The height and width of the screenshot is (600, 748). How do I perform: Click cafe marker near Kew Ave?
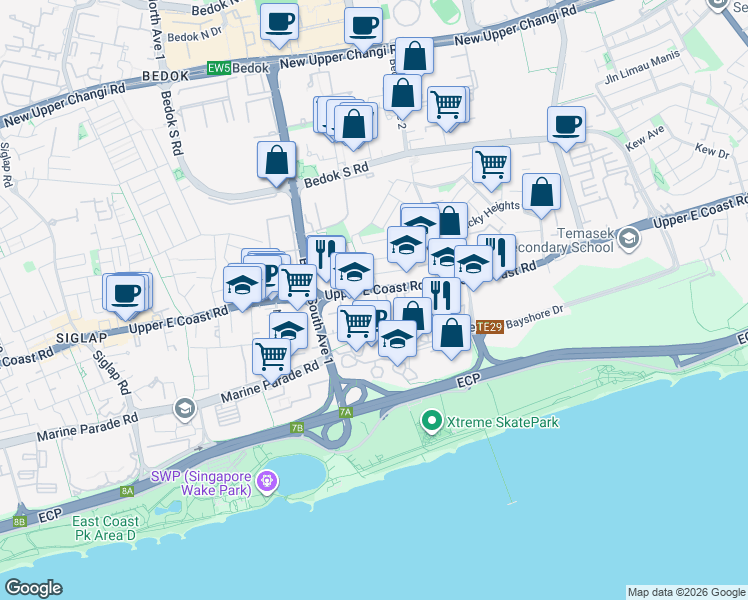pos(566,125)
